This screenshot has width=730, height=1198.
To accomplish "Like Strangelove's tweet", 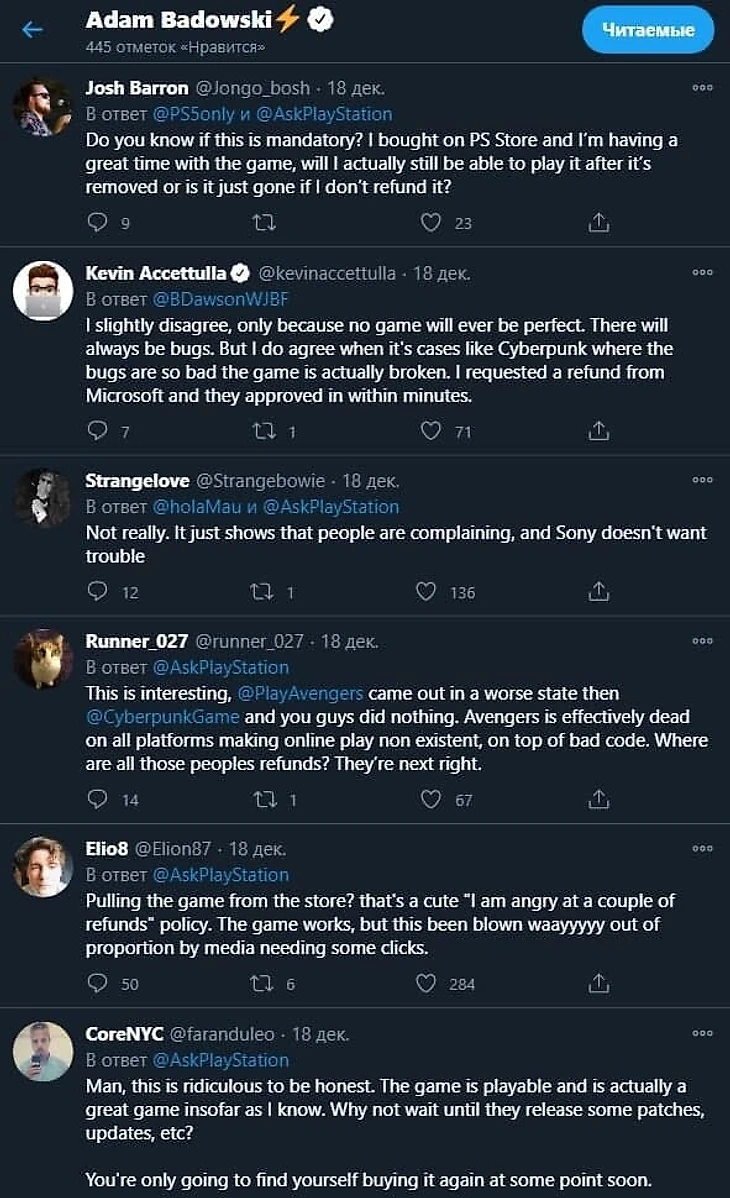I will (427, 592).
